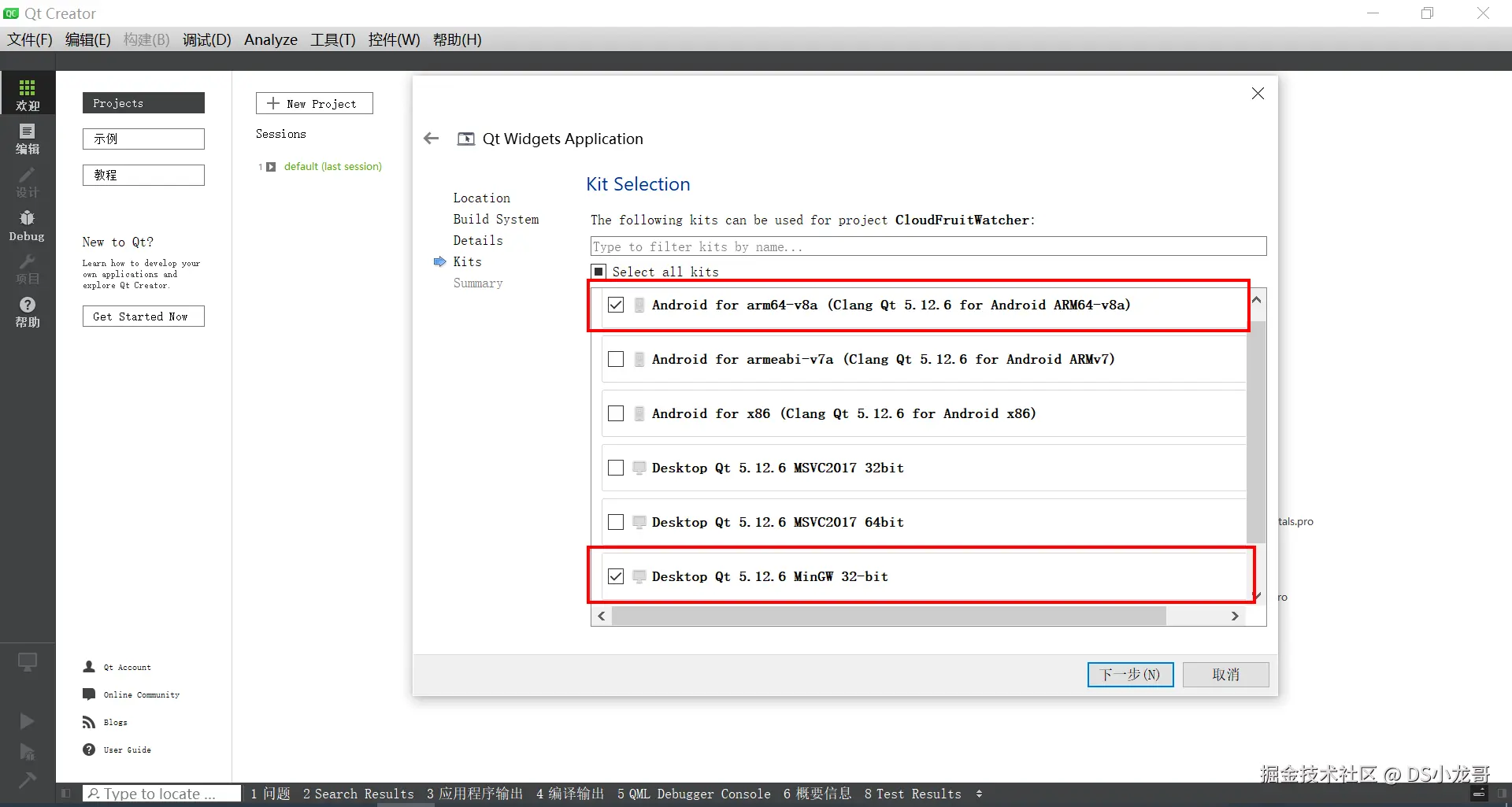Open 5 QML Debugger Console pane
Image resolution: width=1512 pixels, height=807 pixels.
(694, 794)
